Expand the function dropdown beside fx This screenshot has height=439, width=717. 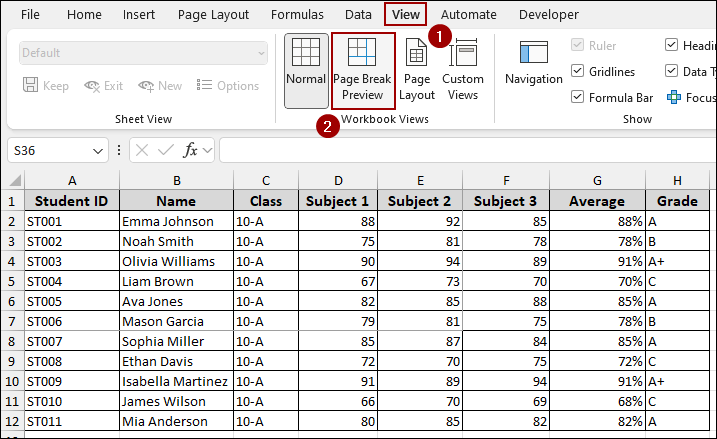pyautogui.click(x=207, y=151)
